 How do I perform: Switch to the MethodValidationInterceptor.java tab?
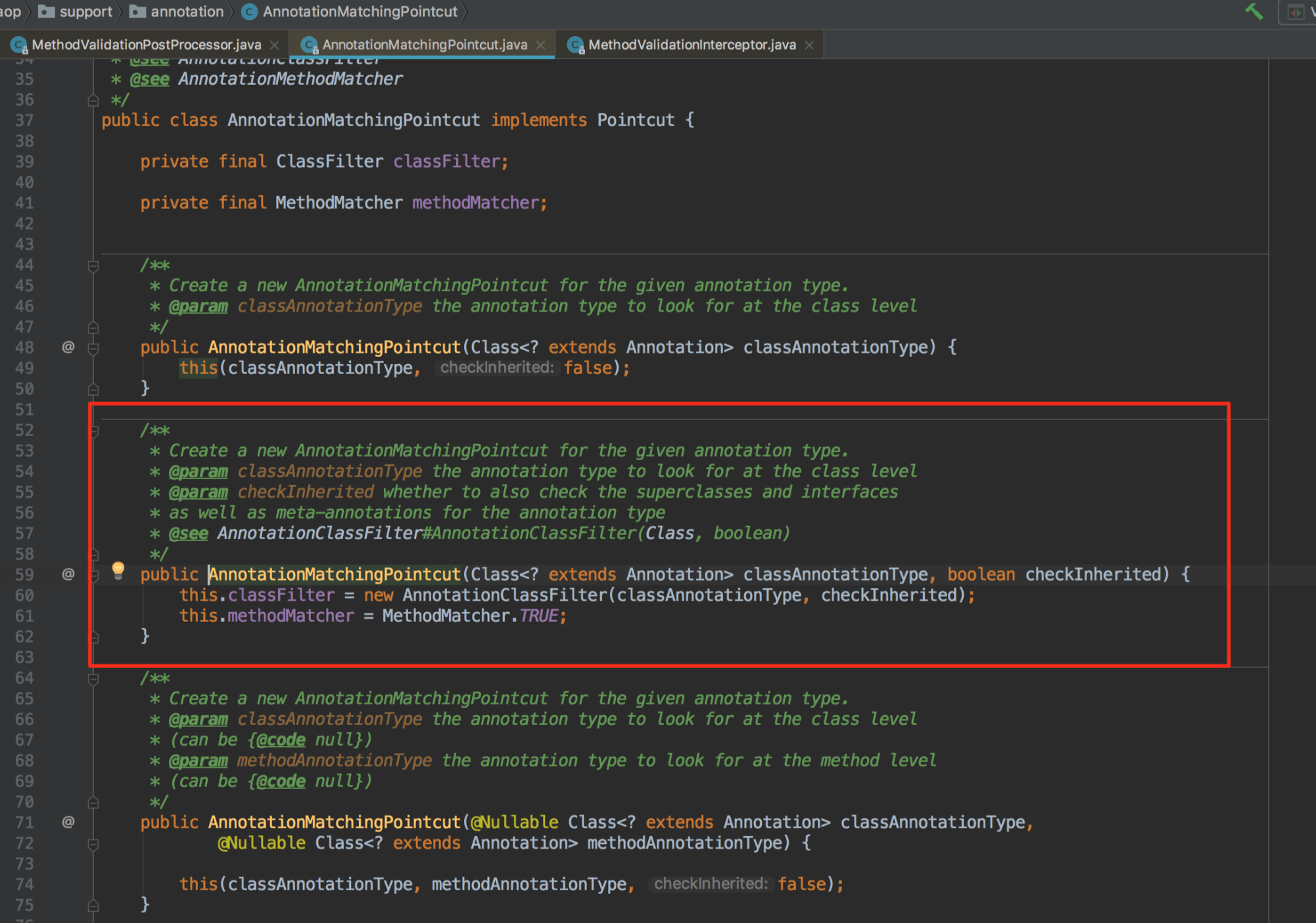[x=692, y=45]
